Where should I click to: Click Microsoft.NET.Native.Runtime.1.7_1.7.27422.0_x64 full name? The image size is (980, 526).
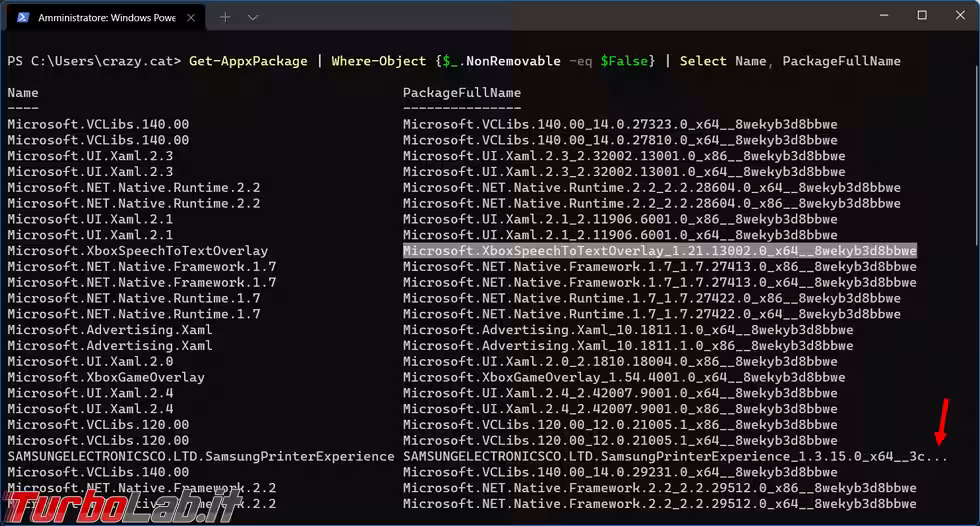tap(652, 314)
